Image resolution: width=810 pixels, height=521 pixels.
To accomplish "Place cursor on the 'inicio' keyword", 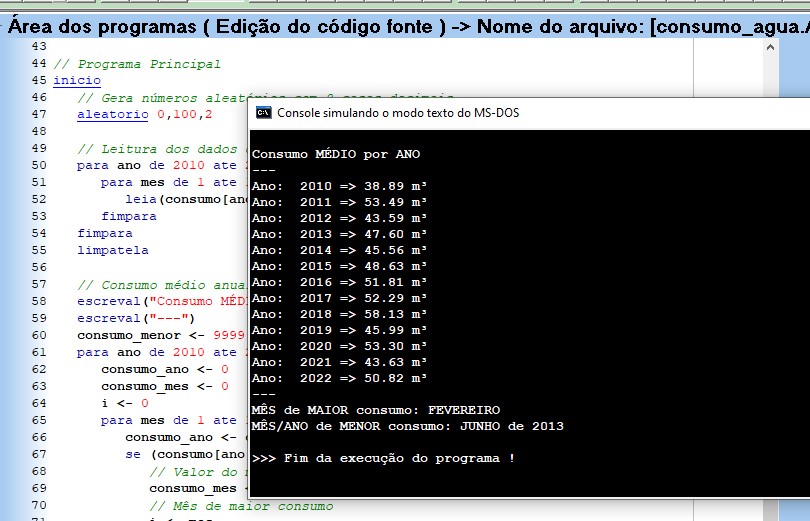I will point(77,81).
